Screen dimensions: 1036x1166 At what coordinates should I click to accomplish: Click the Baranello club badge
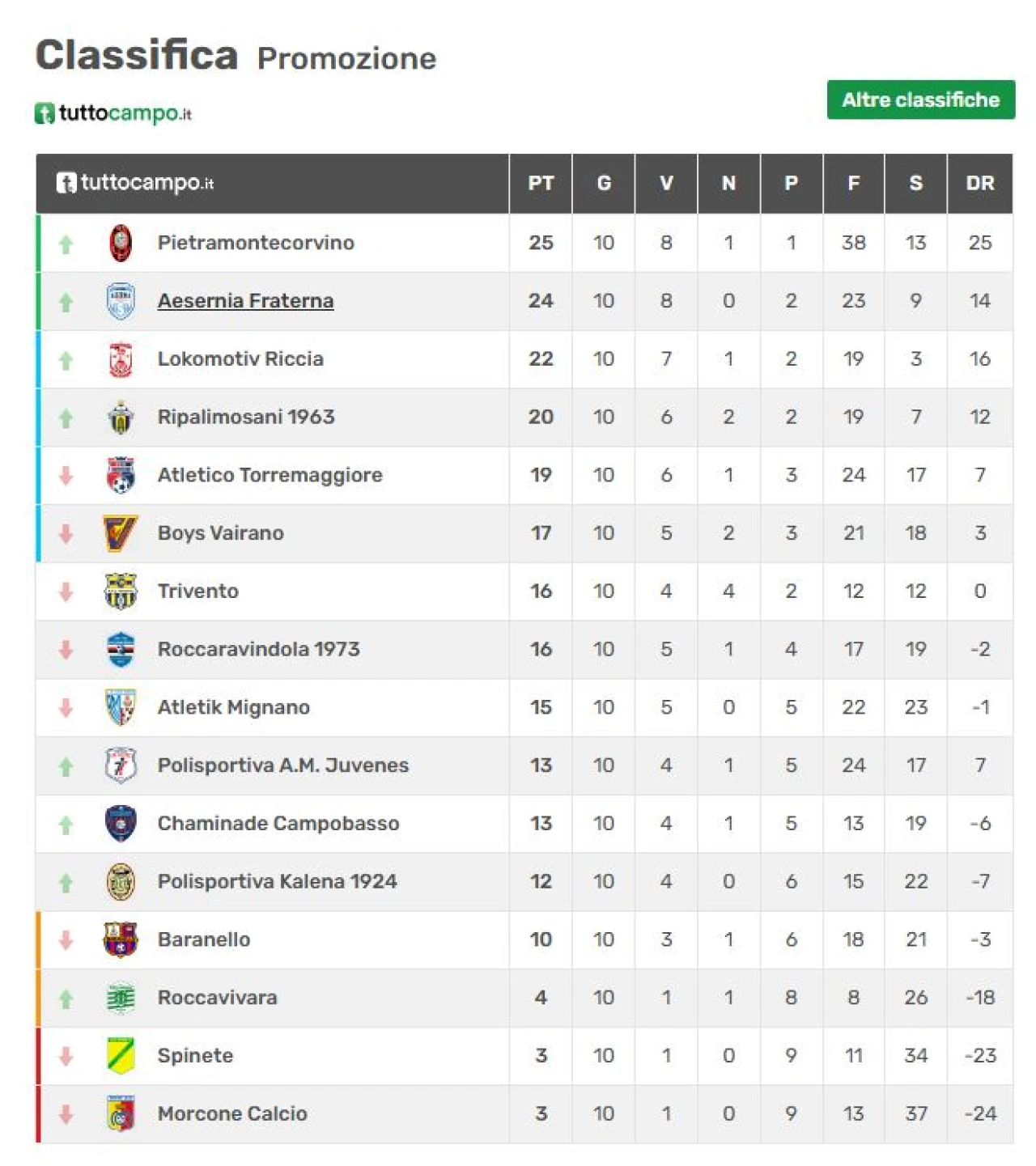point(121,939)
